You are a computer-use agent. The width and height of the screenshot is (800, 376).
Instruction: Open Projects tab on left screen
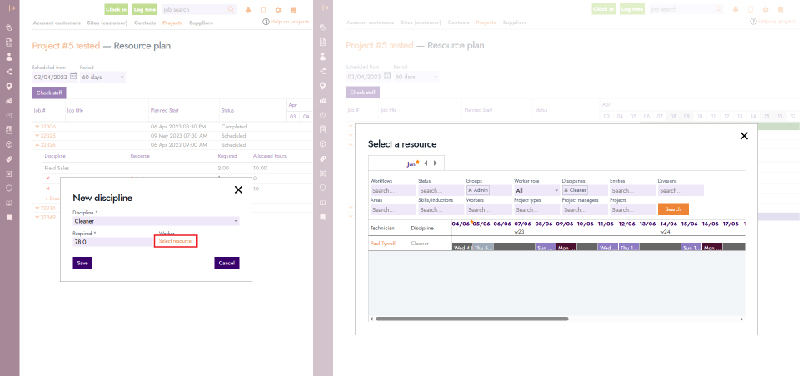pos(172,23)
